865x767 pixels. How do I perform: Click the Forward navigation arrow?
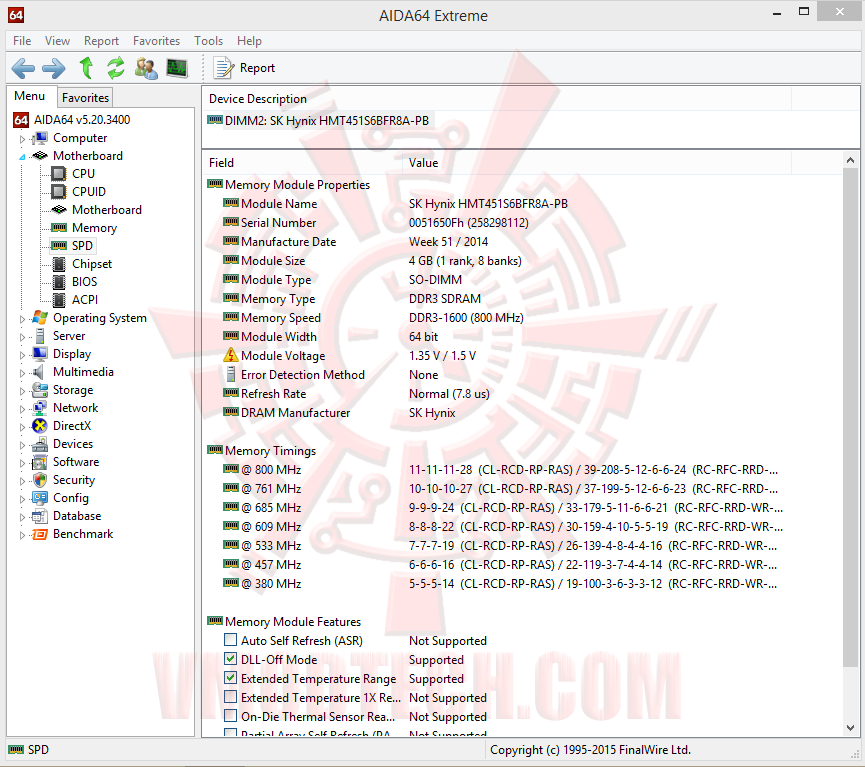click(x=54, y=68)
